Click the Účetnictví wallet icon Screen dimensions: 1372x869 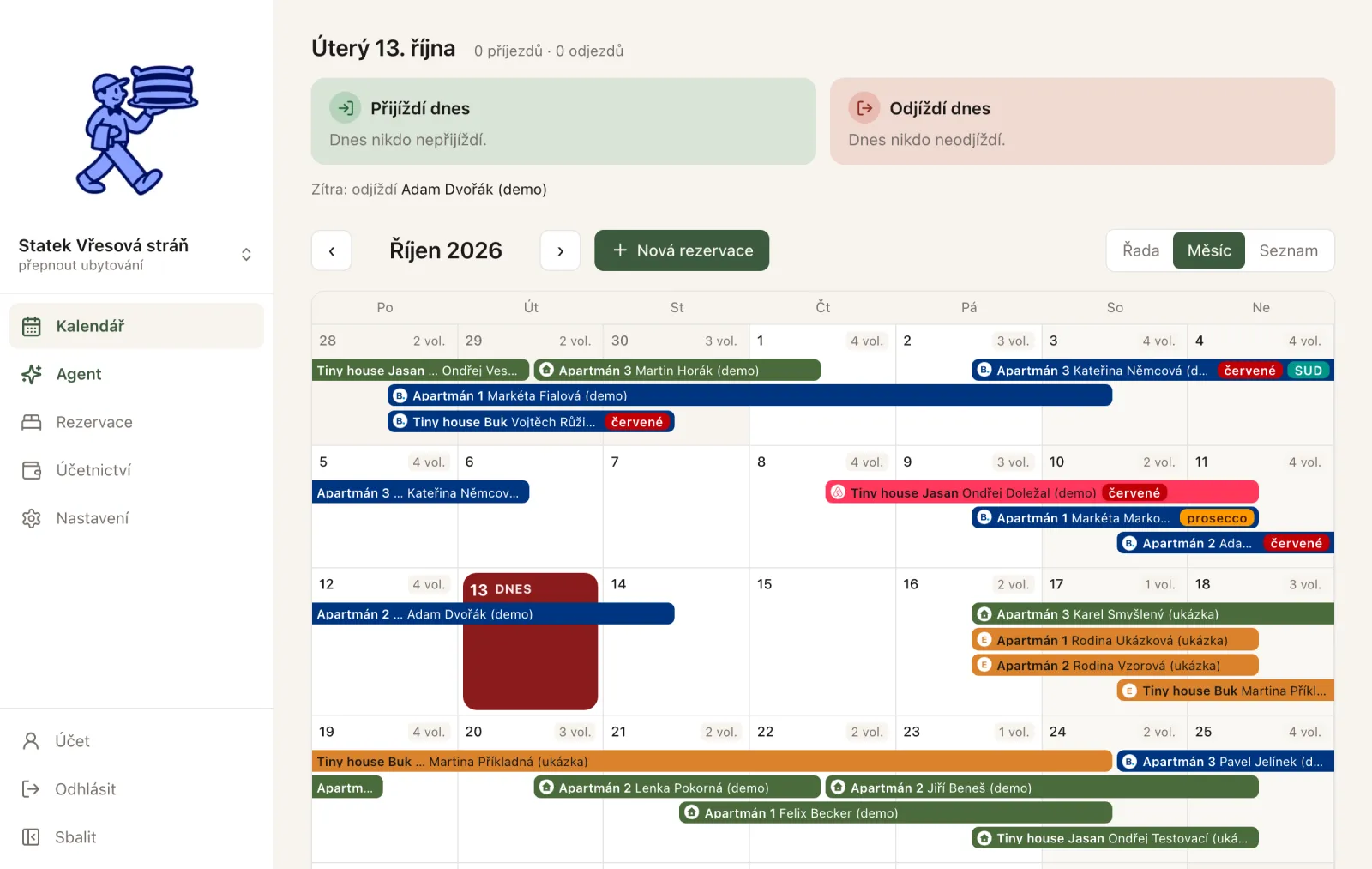tap(32, 470)
